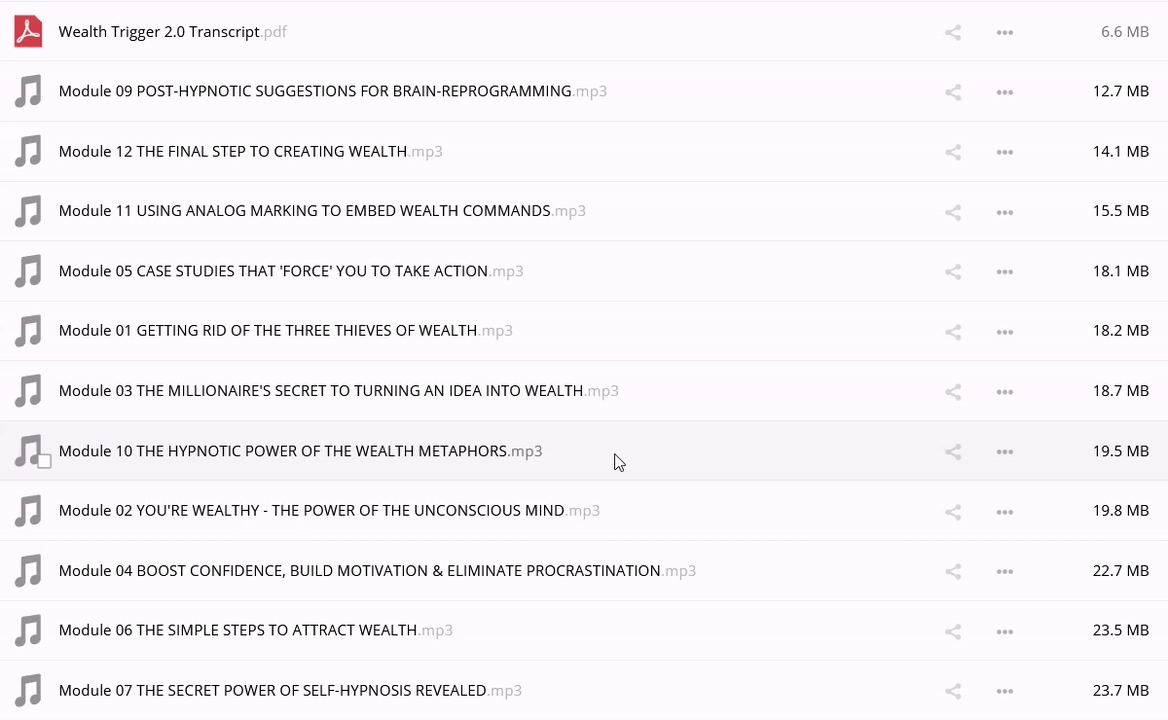Open Module 04 Boost Confidence file
The image size is (1168, 720).
click(360, 571)
